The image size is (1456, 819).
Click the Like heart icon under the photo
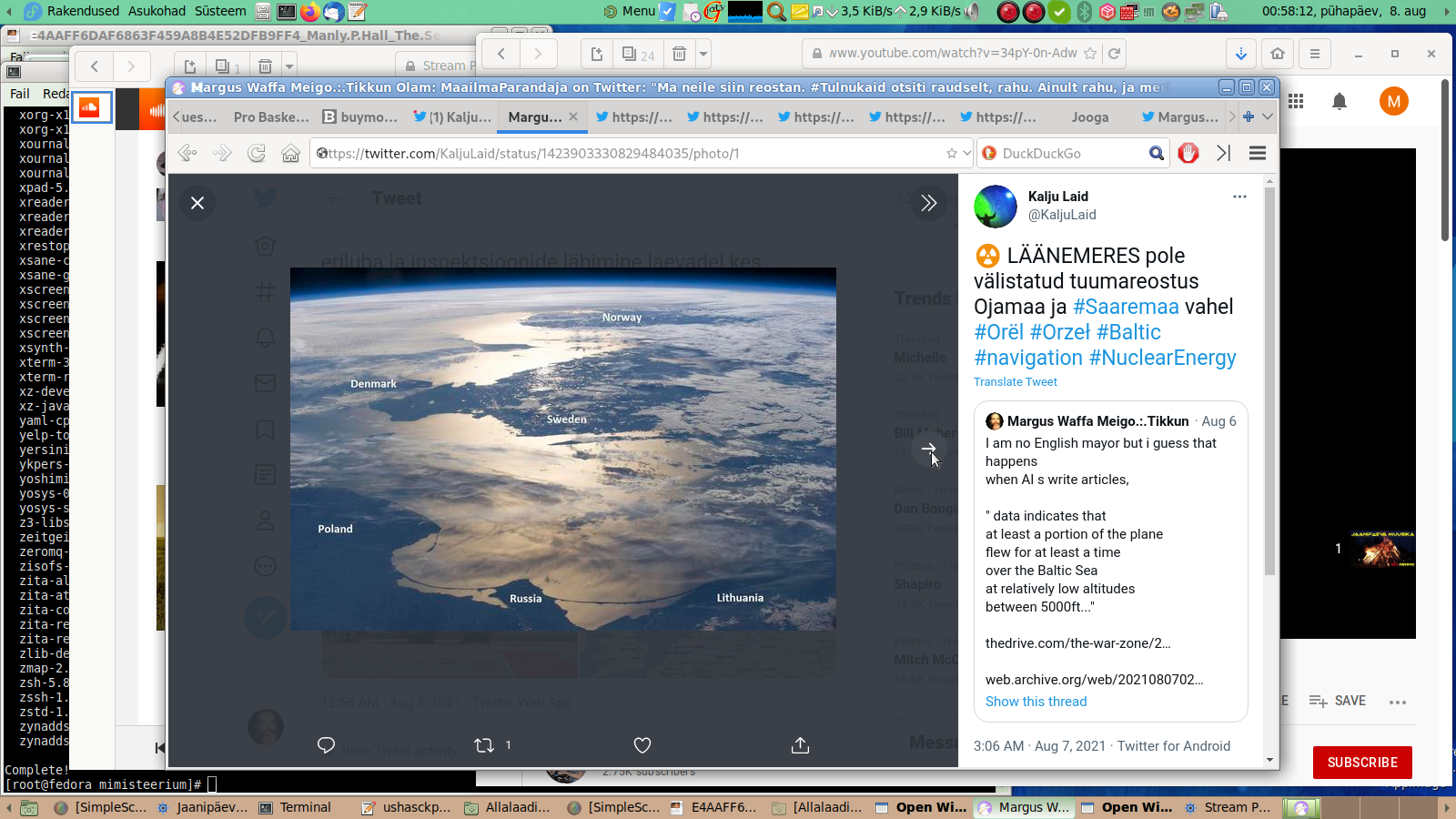(x=642, y=745)
